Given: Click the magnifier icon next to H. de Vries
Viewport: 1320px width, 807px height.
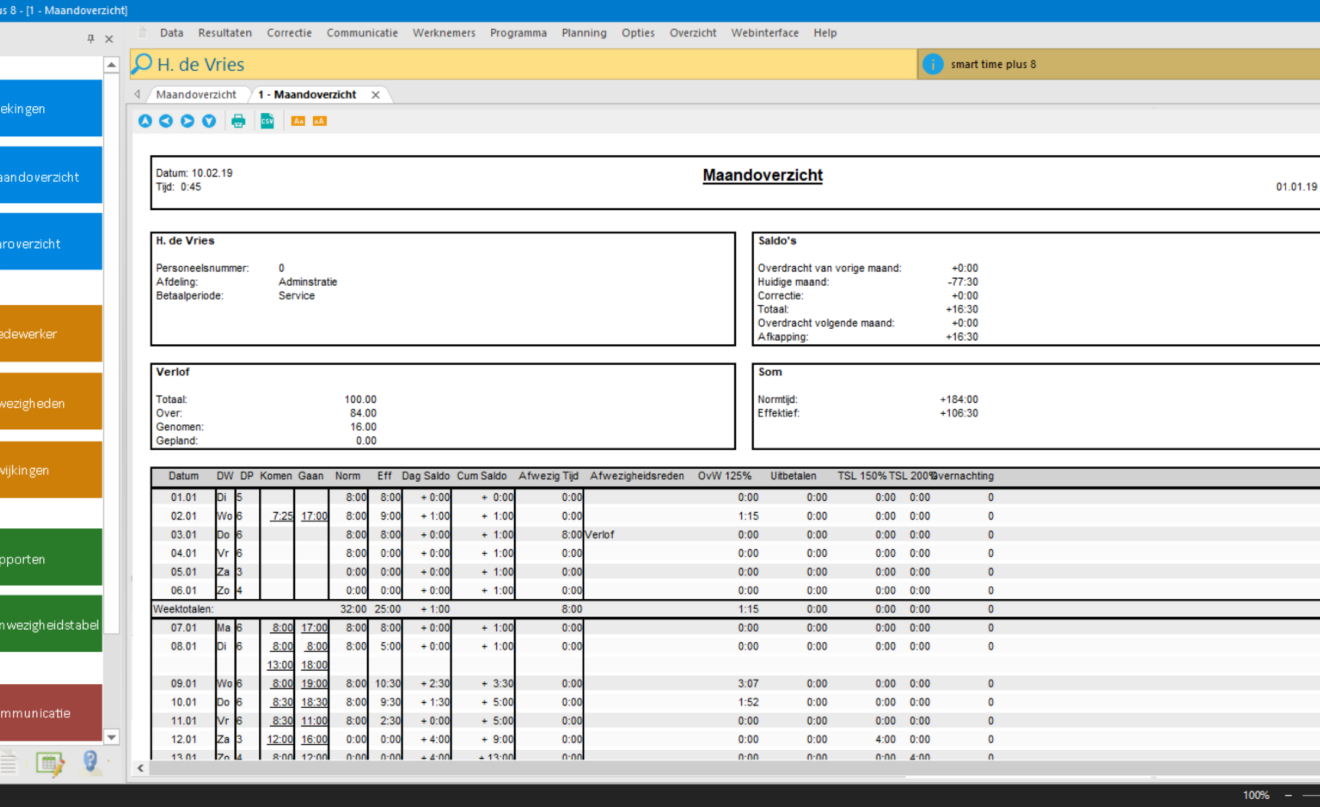Looking at the screenshot, I should coord(142,64).
